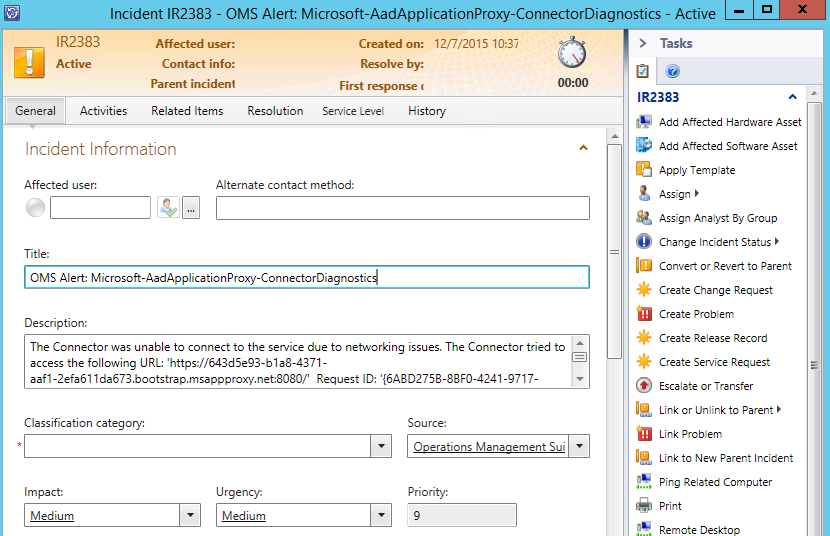Open the Tasks help icon

[x=673, y=71]
